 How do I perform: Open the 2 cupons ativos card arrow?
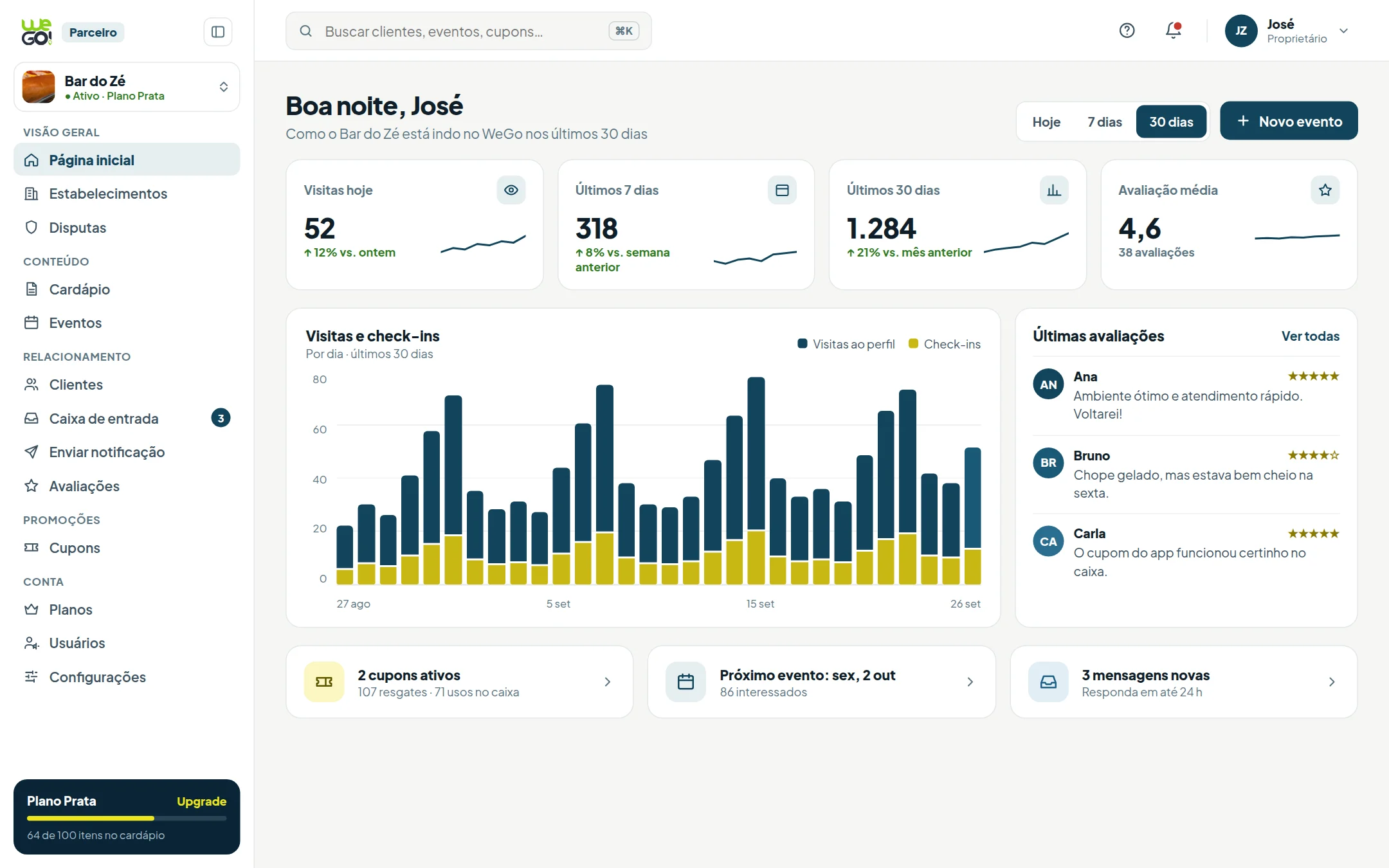point(608,682)
